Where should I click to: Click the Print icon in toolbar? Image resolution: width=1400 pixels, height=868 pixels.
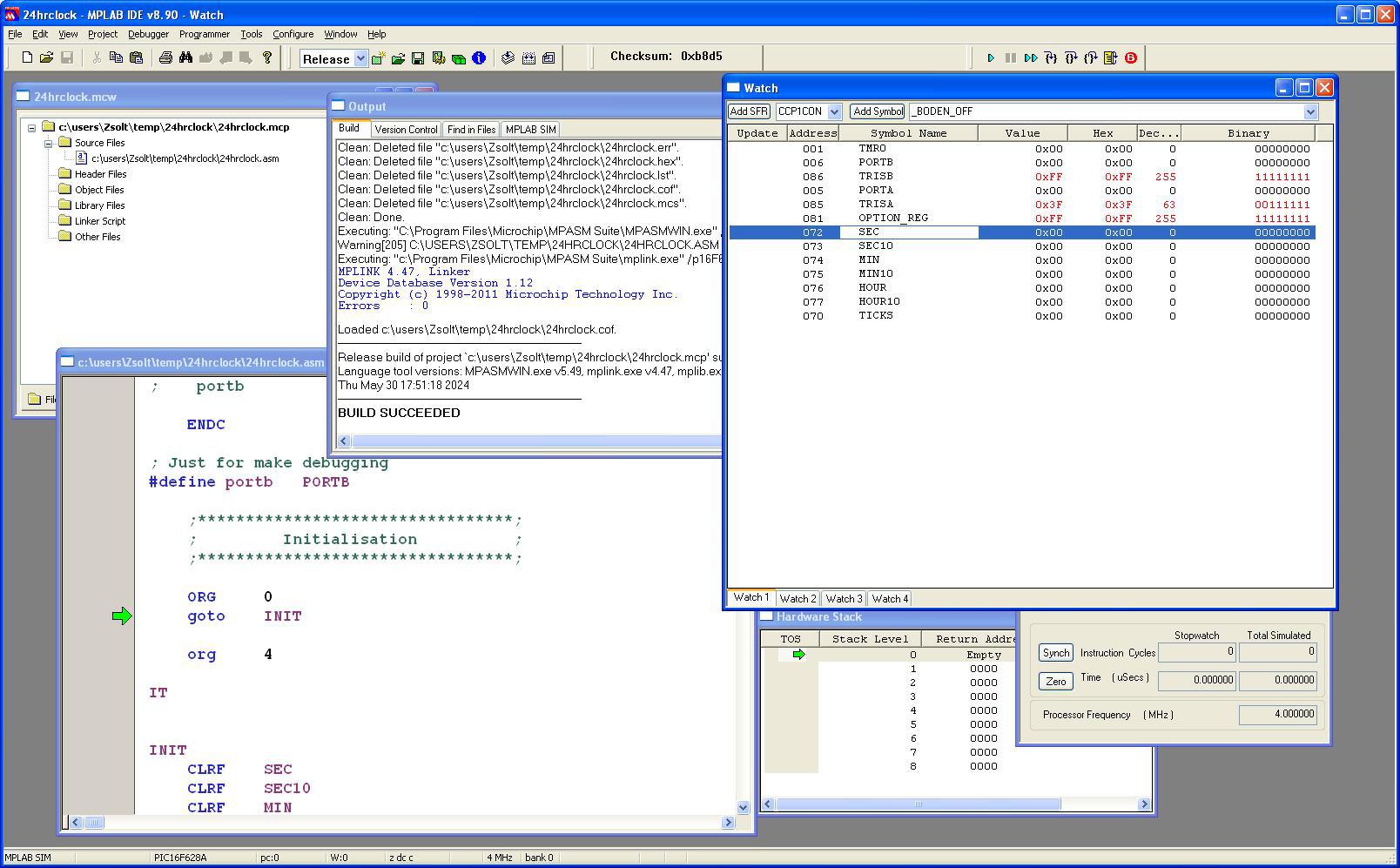click(165, 58)
